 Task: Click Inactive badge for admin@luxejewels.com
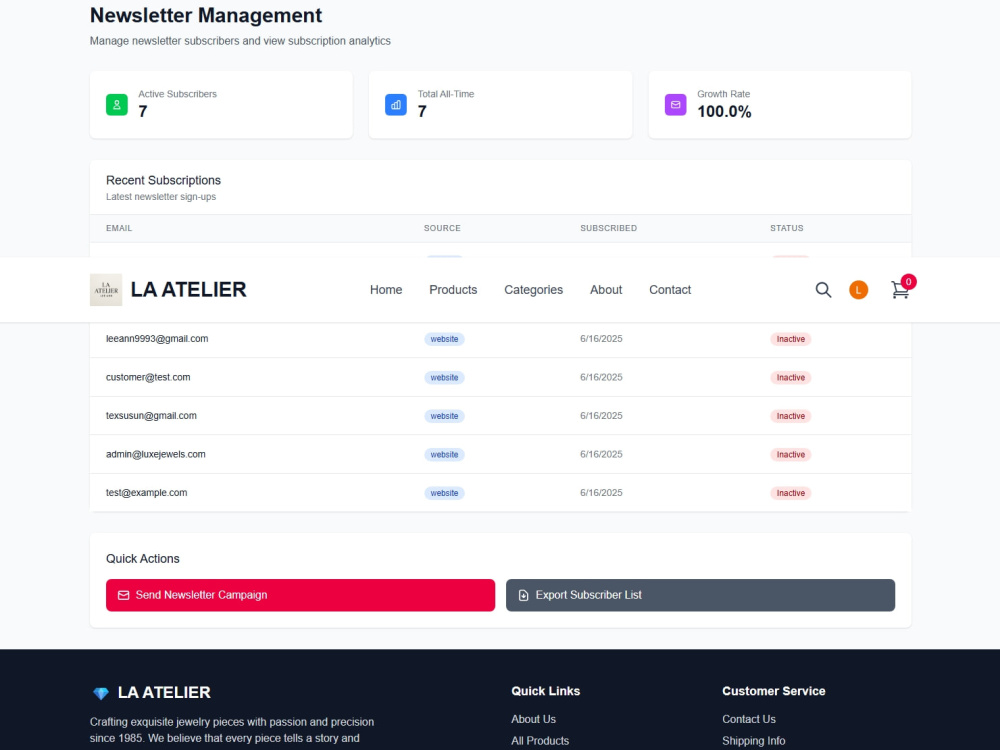click(x=790, y=455)
